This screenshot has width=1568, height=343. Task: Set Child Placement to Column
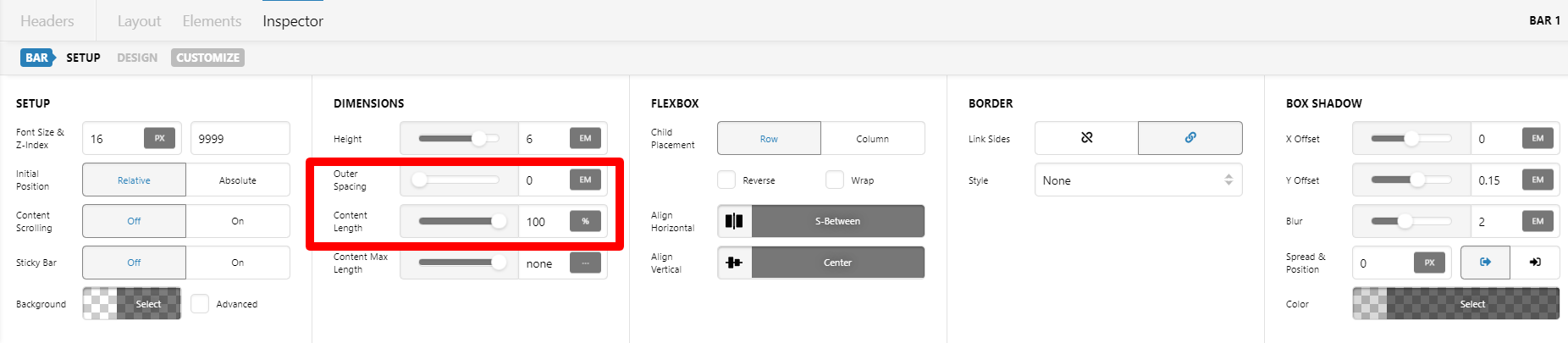click(x=872, y=138)
